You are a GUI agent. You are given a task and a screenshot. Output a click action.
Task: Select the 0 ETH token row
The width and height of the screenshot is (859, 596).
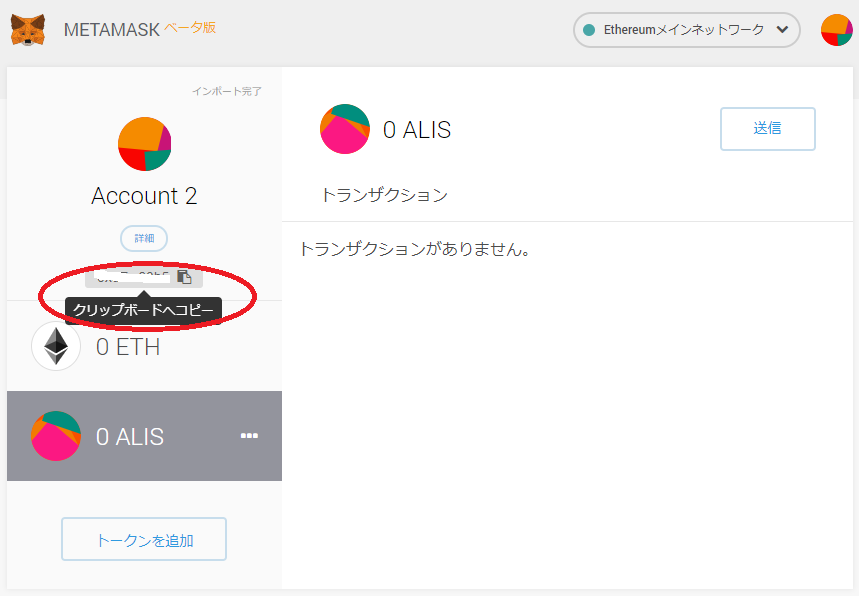click(144, 347)
